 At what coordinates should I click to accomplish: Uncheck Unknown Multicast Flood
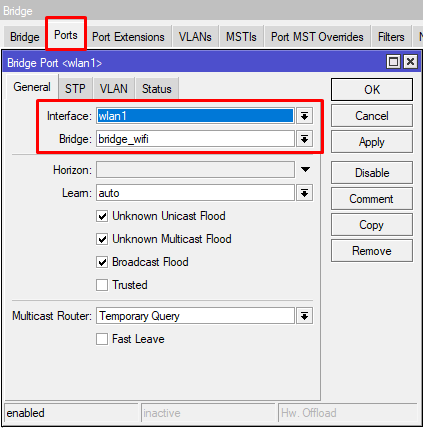(102, 239)
